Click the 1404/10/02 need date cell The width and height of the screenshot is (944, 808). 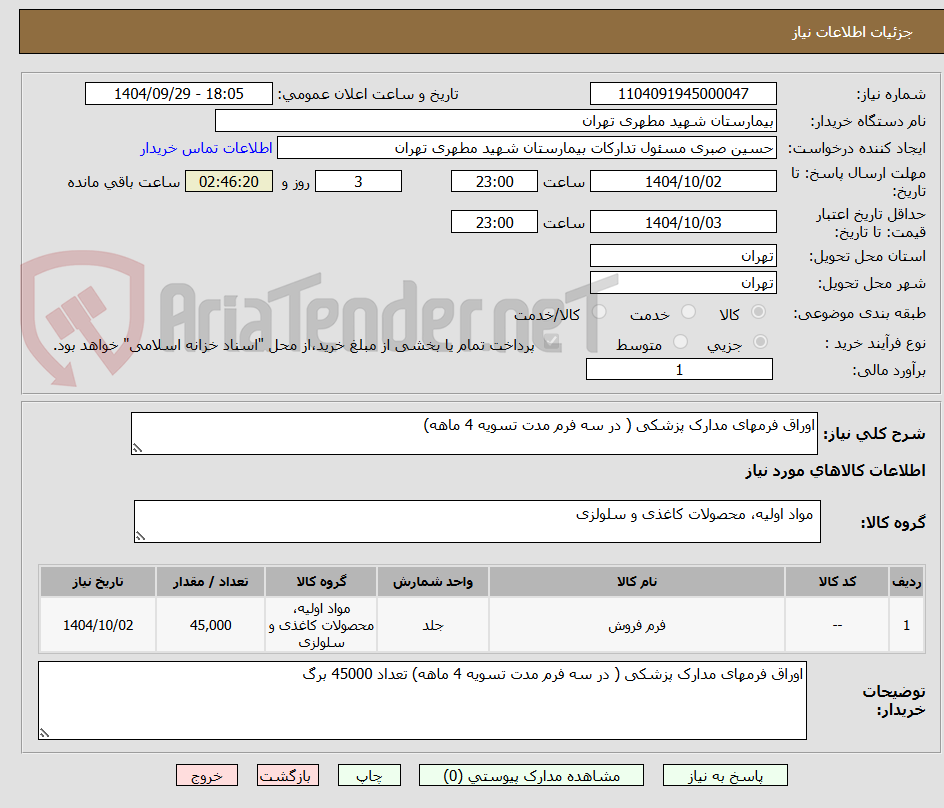[98, 625]
